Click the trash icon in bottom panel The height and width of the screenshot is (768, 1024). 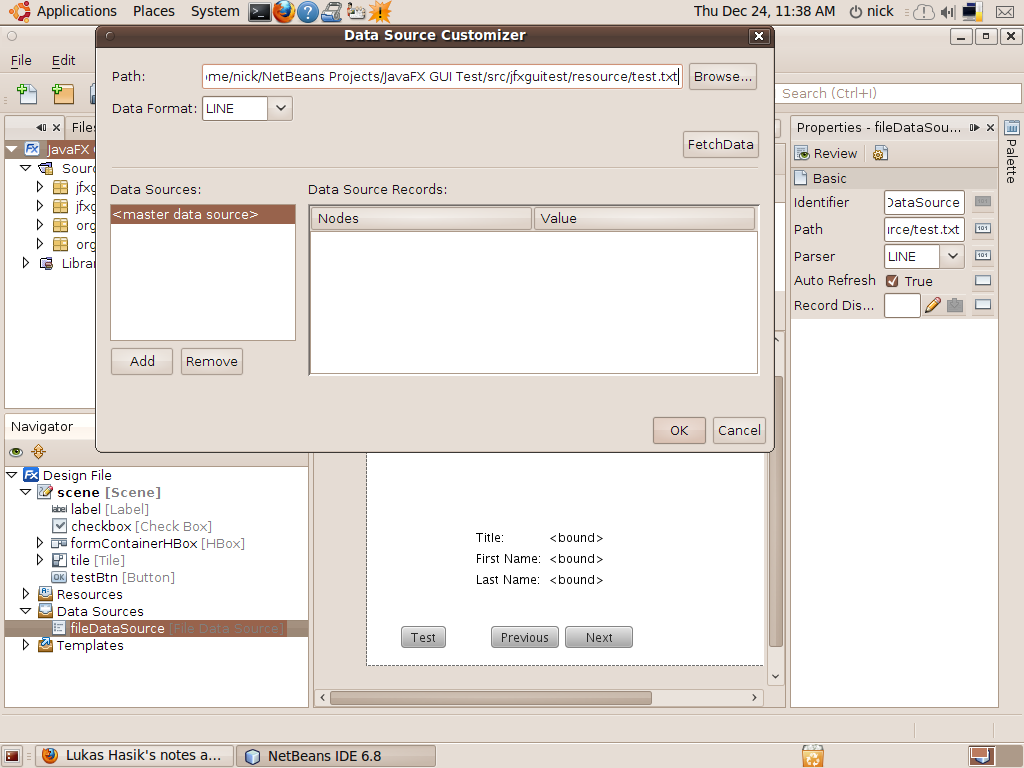pyautogui.click(x=813, y=756)
